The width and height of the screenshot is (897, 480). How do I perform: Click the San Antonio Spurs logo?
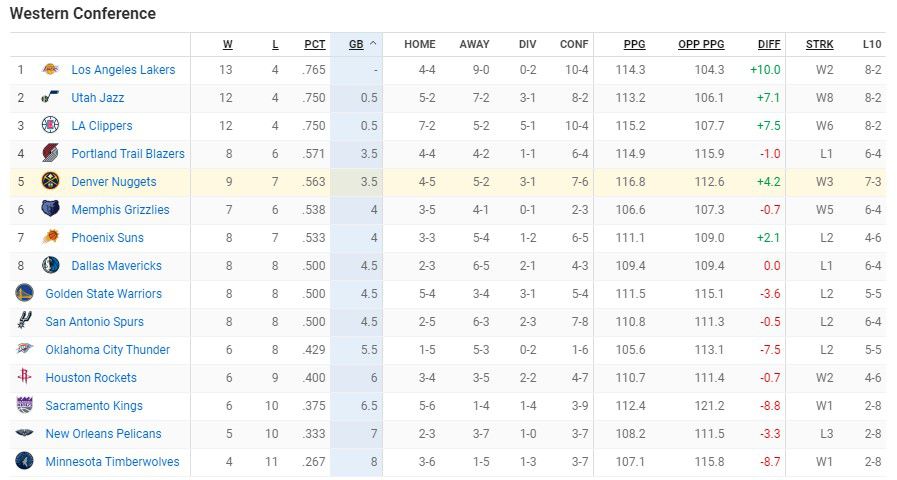coord(25,321)
